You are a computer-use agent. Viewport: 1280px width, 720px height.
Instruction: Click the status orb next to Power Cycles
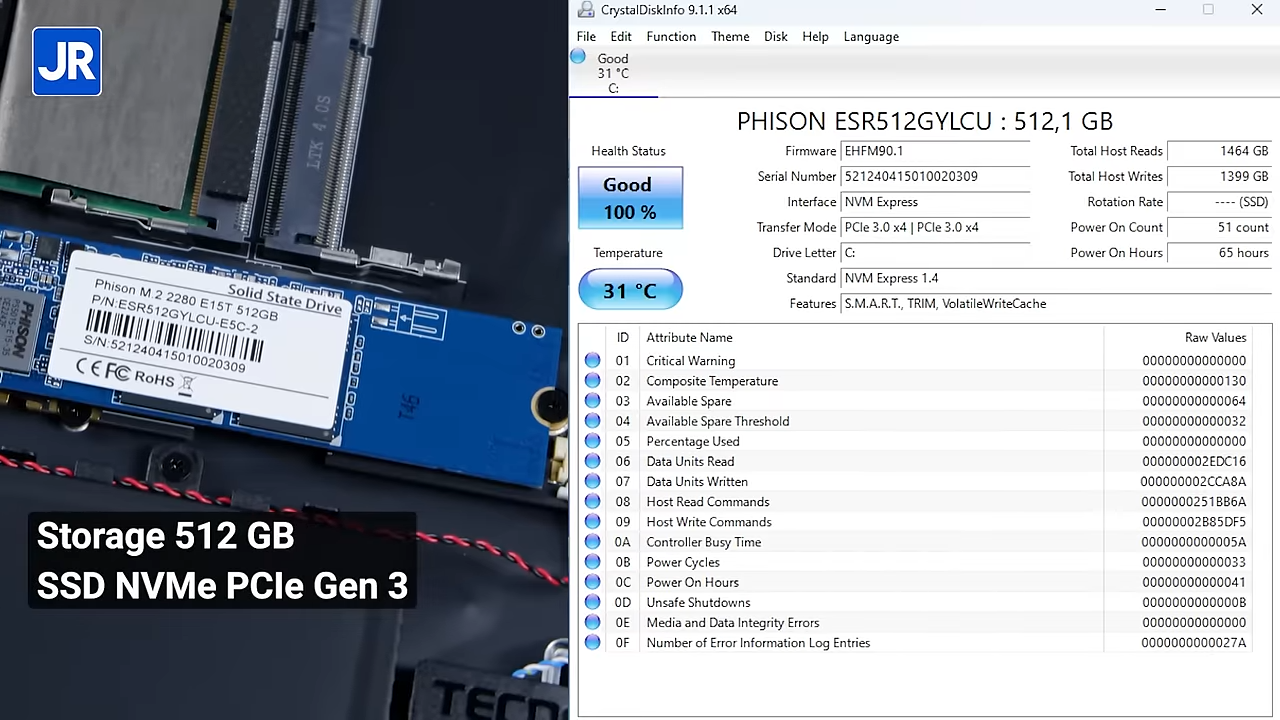click(x=593, y=562)
